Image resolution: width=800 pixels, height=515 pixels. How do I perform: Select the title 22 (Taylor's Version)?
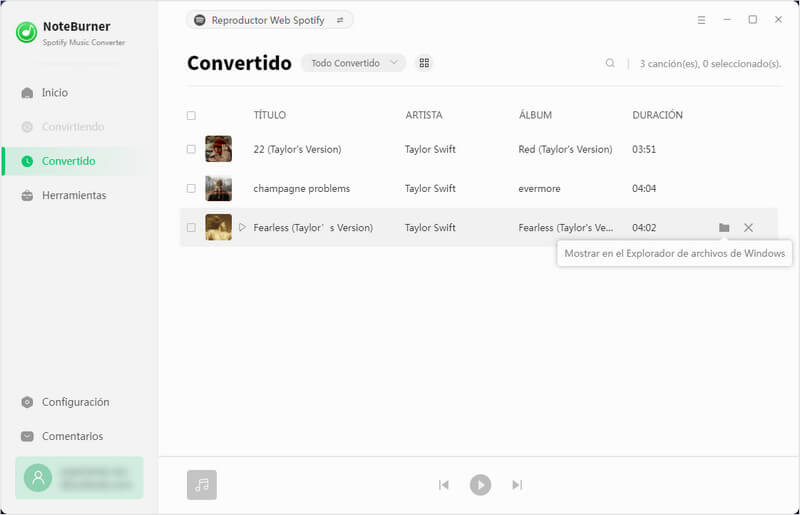point(297,149)
